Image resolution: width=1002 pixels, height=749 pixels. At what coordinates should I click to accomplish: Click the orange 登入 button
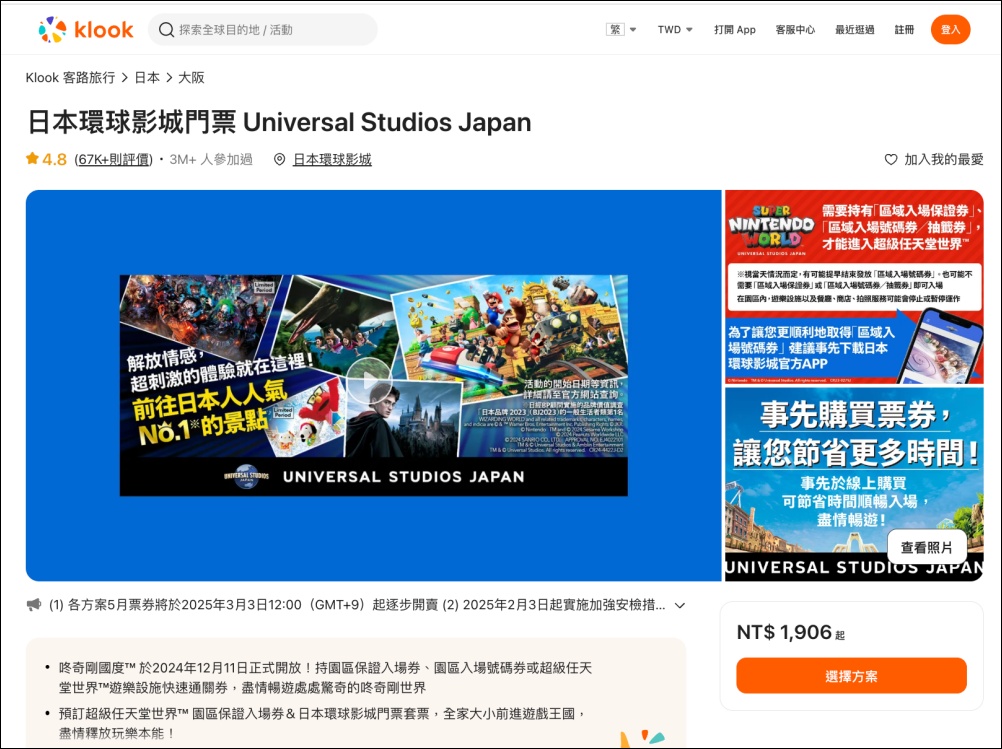(x=950, y=29)
